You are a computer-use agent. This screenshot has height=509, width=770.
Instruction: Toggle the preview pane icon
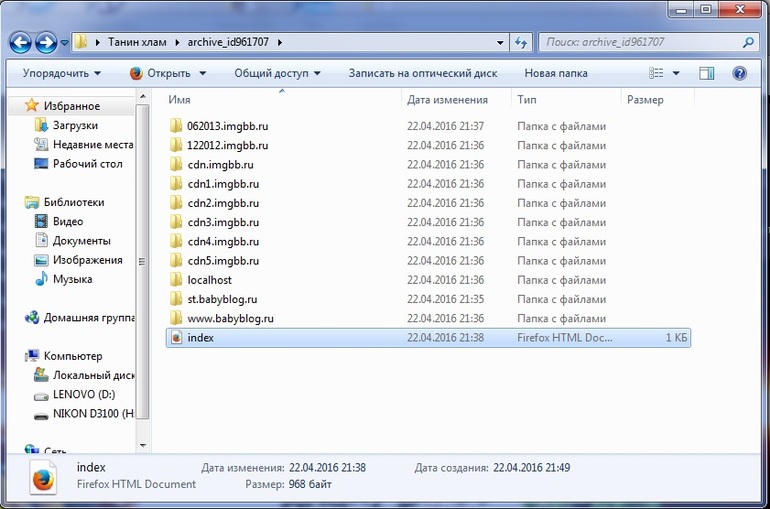(x=707, y=73)
